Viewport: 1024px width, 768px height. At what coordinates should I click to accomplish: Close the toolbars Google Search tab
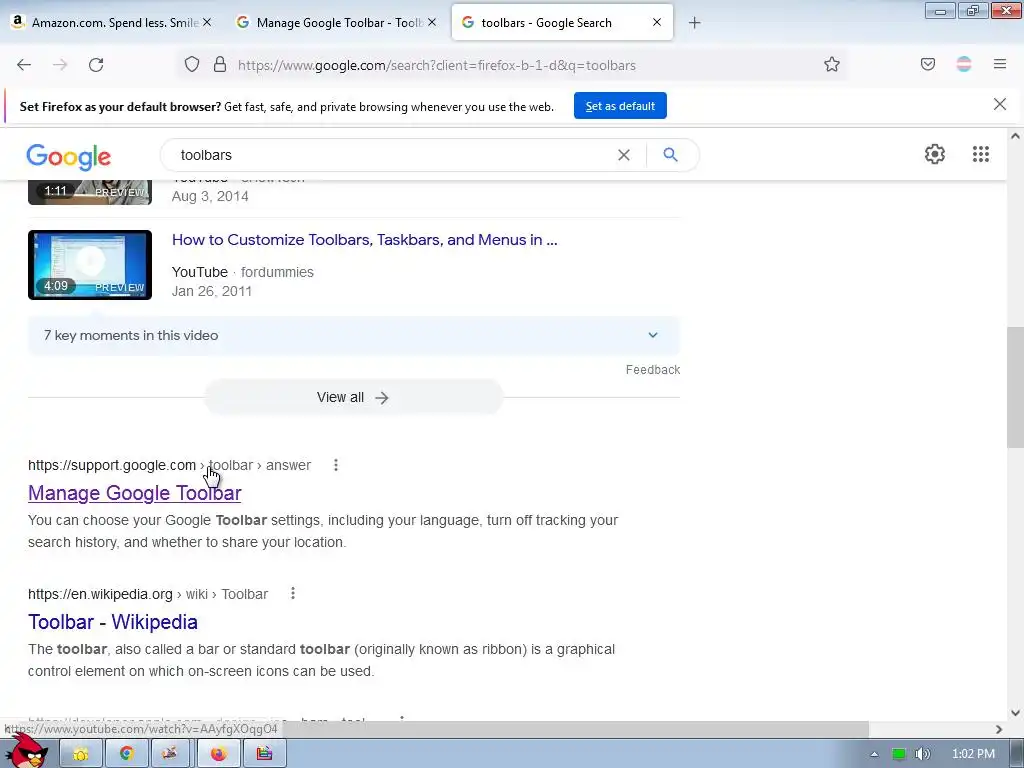[x=657, y=22]
